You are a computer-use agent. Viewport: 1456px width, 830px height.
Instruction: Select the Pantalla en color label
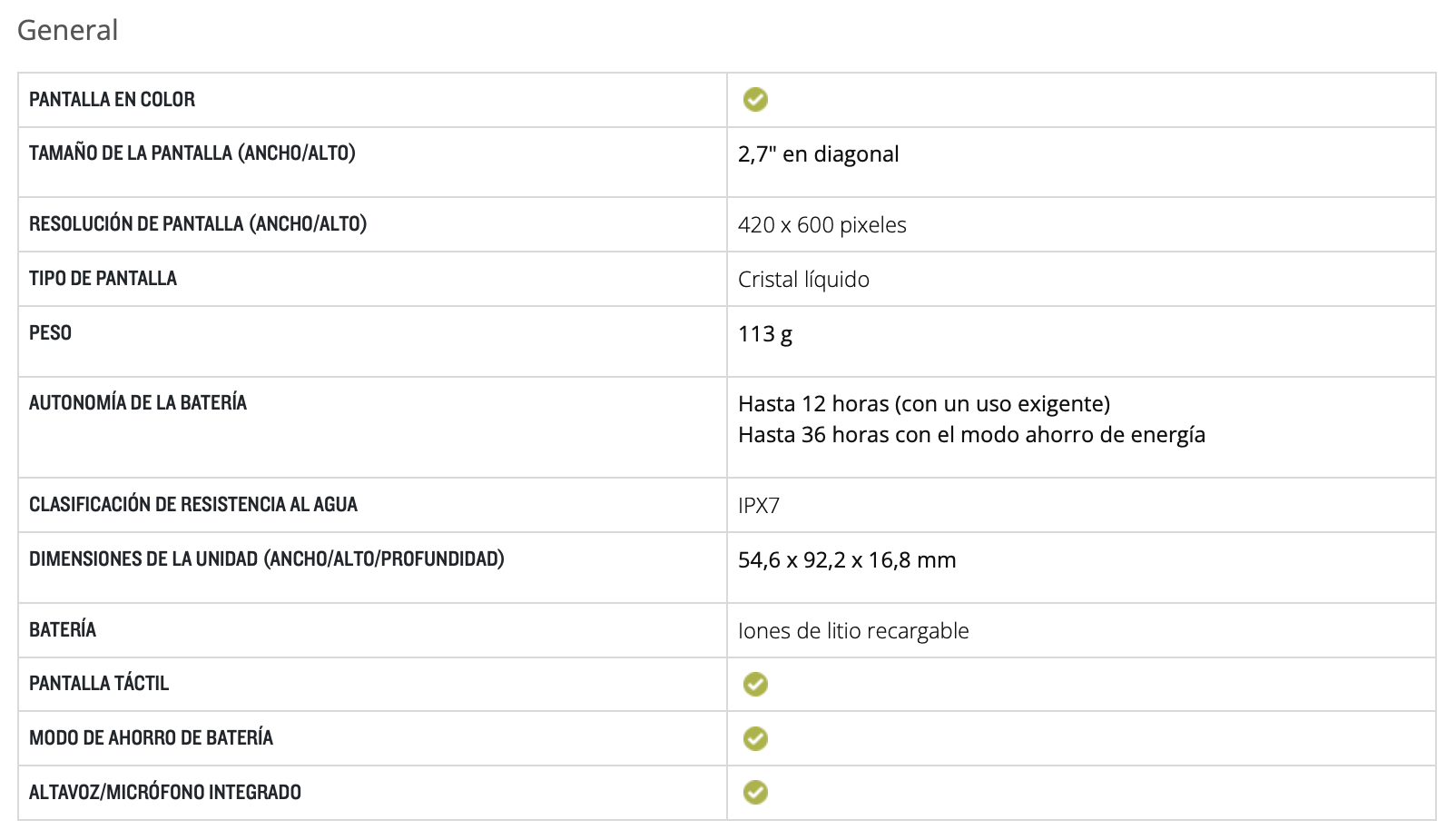112,100
